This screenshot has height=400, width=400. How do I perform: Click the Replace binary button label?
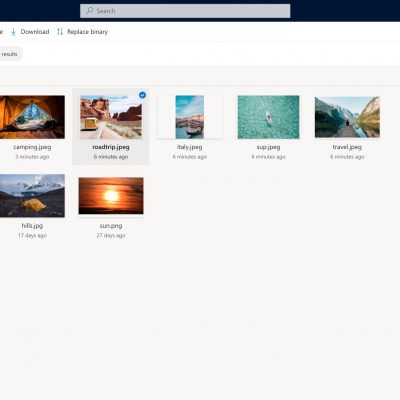tap(87, 32)
